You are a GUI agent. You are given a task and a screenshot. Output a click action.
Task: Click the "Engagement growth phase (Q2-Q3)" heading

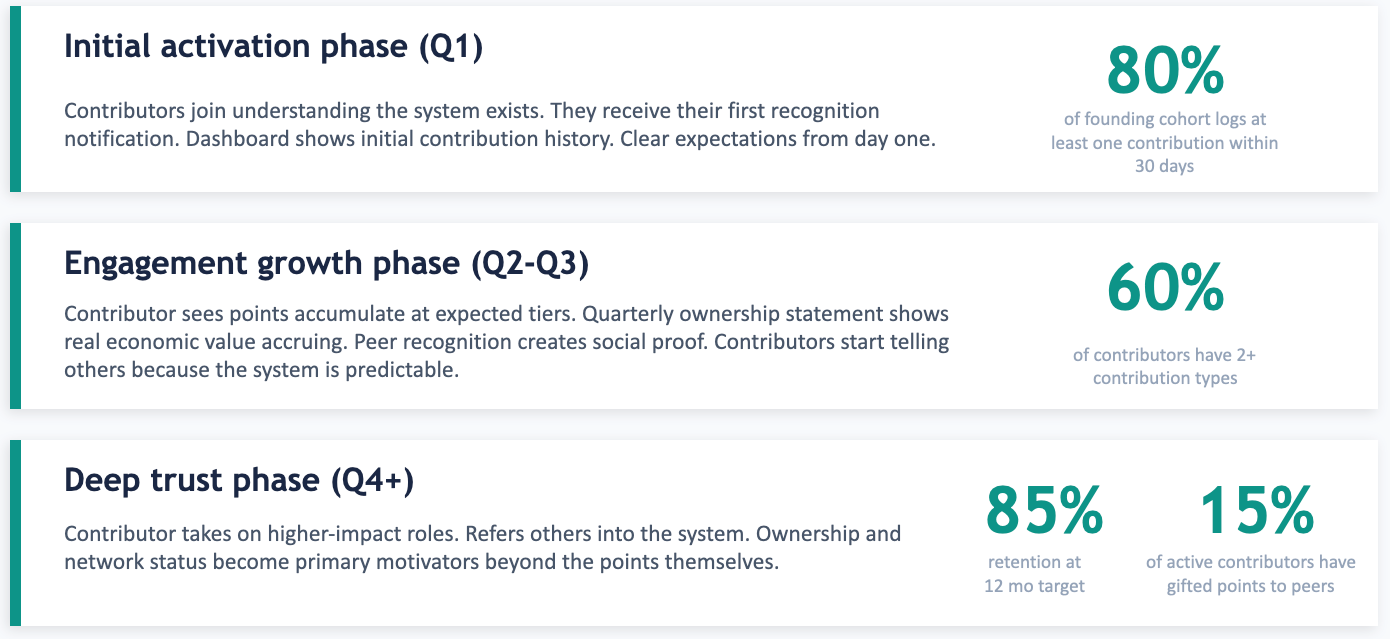[326, 264]
